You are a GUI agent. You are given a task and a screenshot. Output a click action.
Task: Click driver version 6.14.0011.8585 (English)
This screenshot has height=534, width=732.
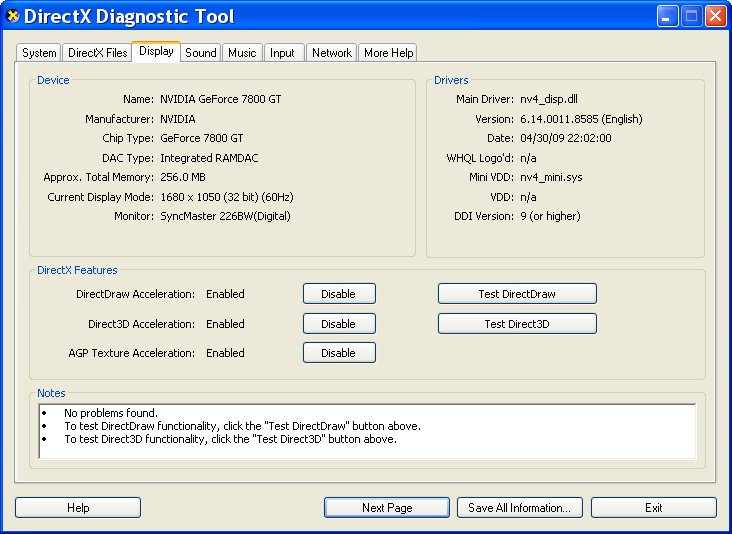click(x=581, y=119)
